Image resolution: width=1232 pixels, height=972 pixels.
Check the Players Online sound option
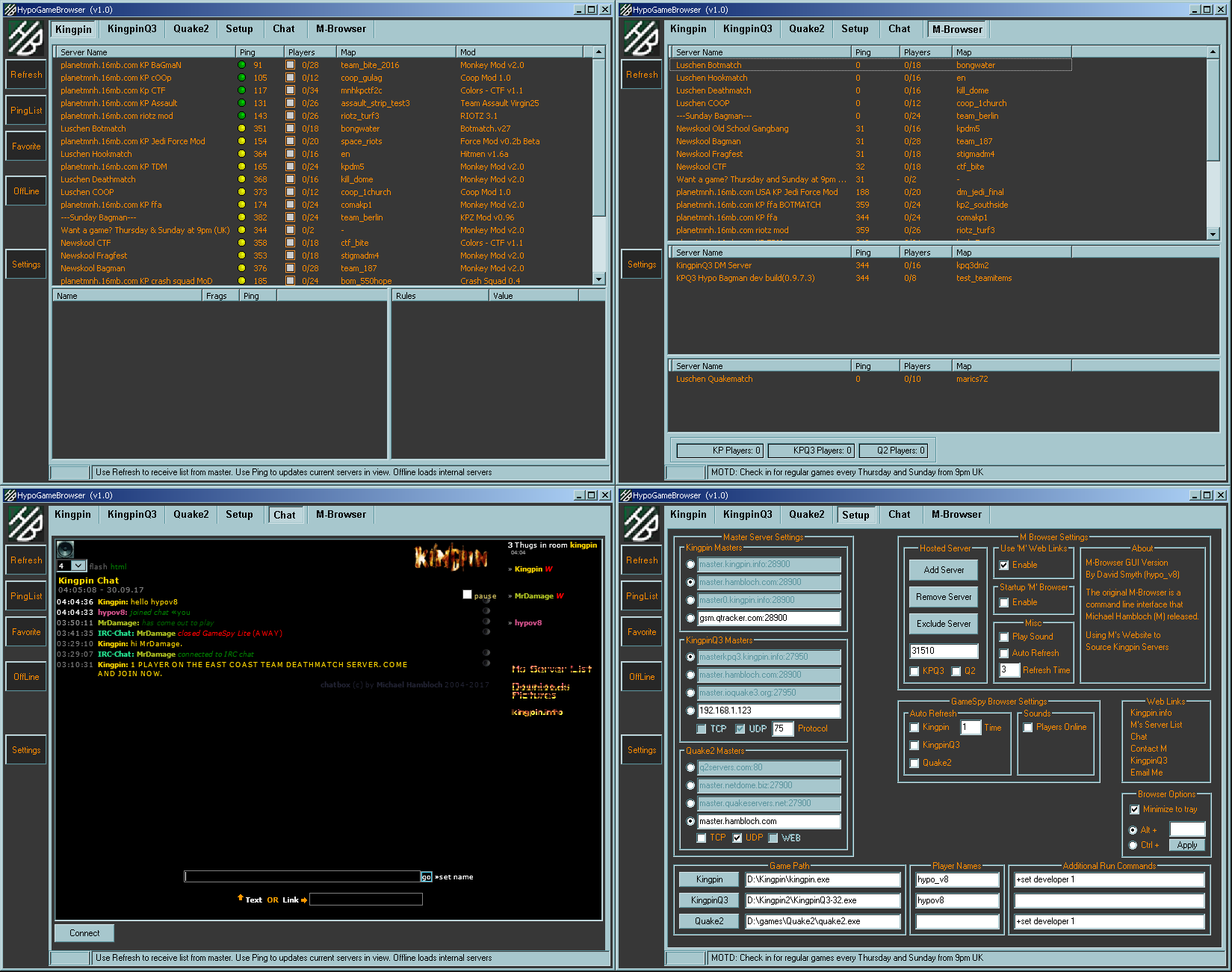[1028, 727]
